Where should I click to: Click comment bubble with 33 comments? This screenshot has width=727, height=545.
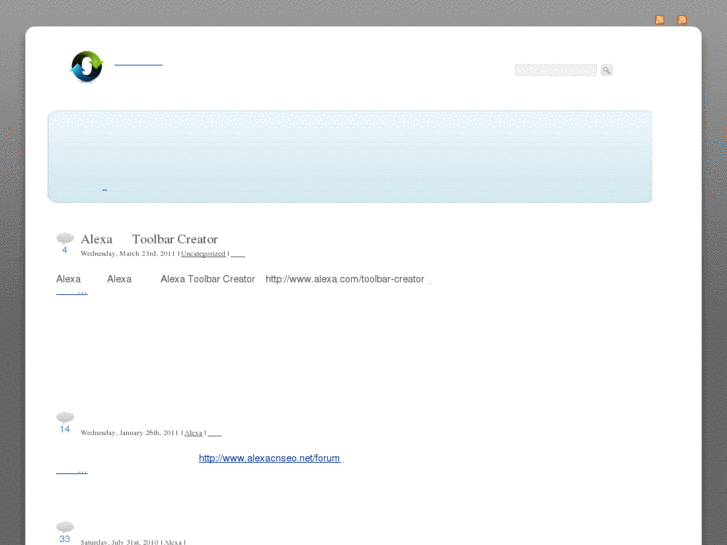tap(64, 532)
